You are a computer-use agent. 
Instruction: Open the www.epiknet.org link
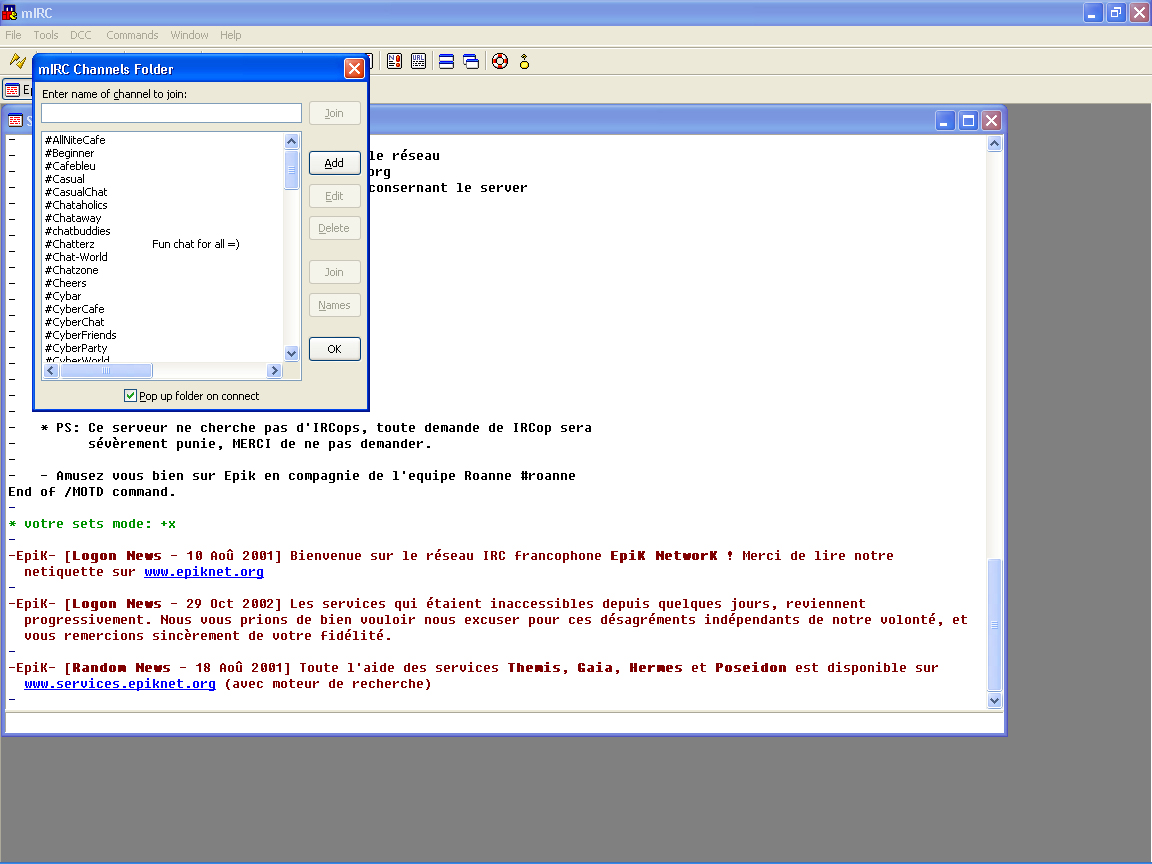(204, 572)
